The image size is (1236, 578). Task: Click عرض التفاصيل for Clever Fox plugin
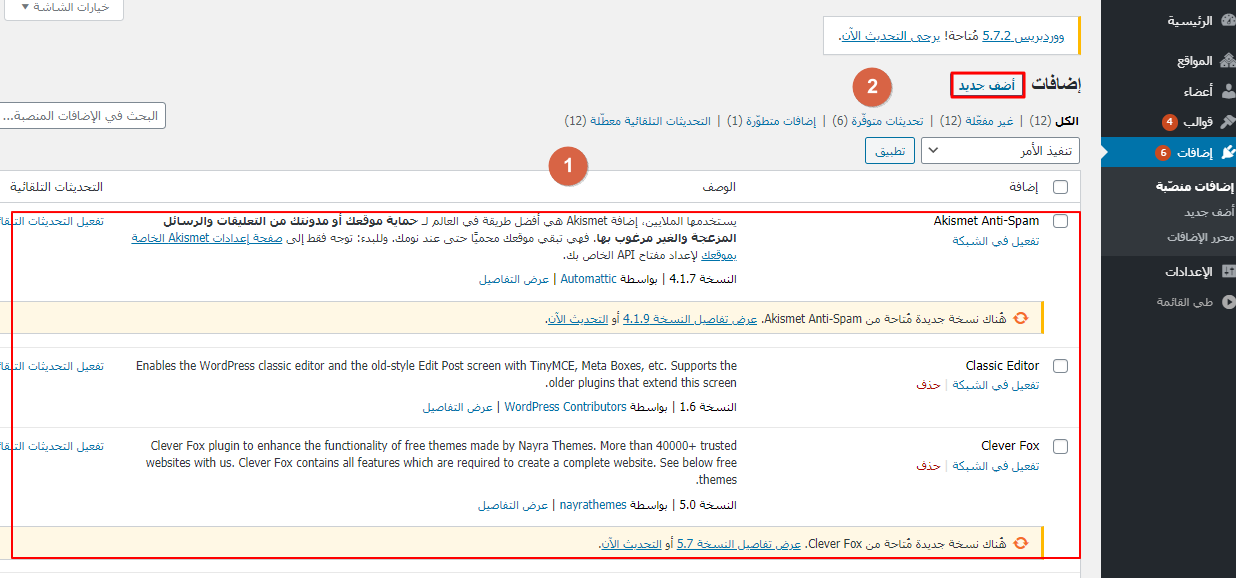pyautogui.click(x=513, y=506)
